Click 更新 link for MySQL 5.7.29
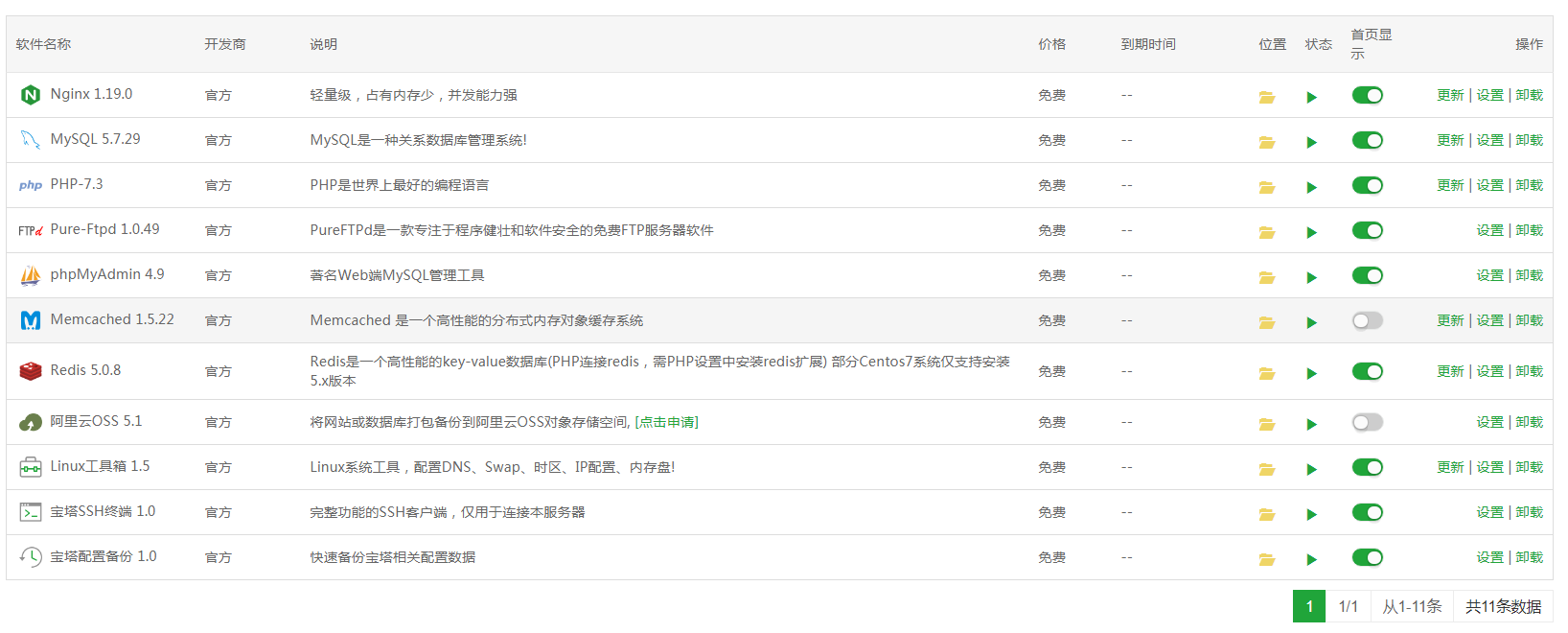This screenshot has width=1568, height=633. (1449, 140)
